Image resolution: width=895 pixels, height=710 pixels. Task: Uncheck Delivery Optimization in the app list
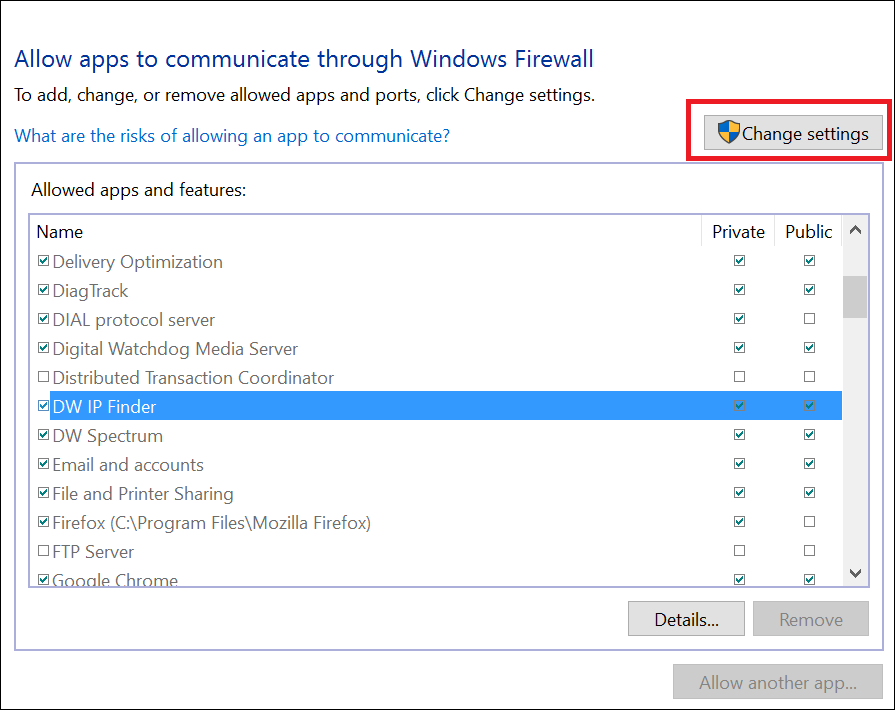tap(43, 260)
